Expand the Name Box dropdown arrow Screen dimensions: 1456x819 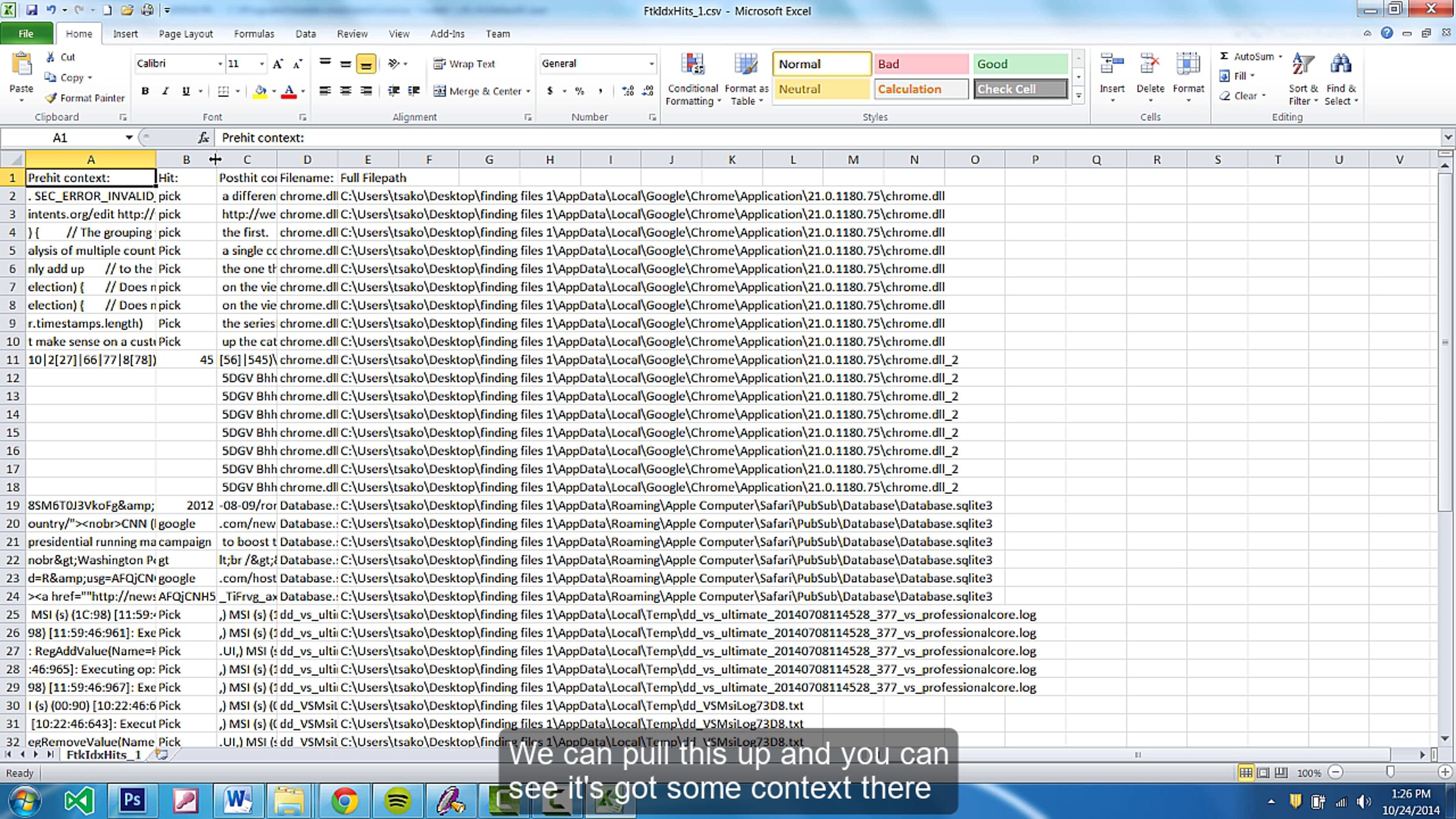129,138
